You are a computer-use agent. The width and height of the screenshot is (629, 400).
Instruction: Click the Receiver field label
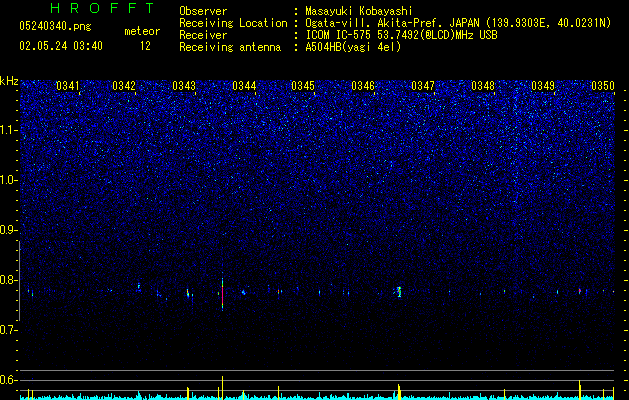[203, 35]
